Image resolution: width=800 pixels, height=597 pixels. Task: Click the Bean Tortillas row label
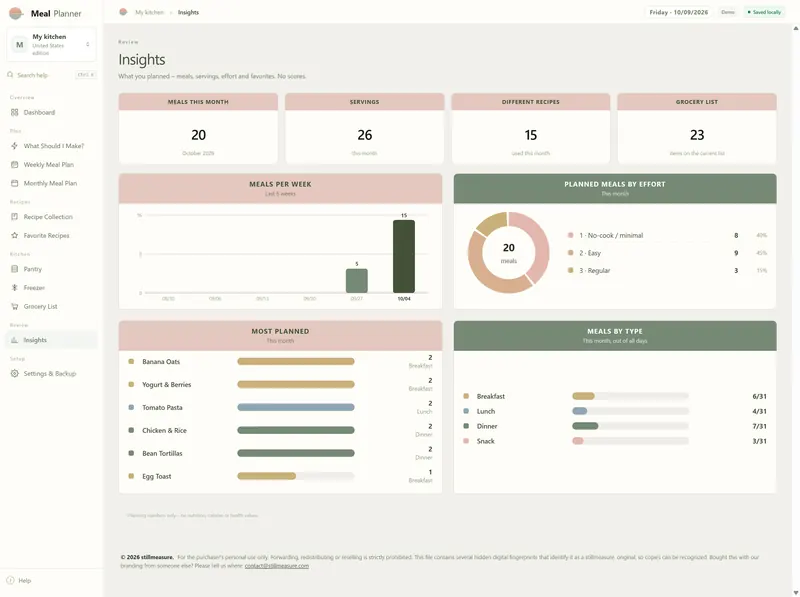click(162, 454)
